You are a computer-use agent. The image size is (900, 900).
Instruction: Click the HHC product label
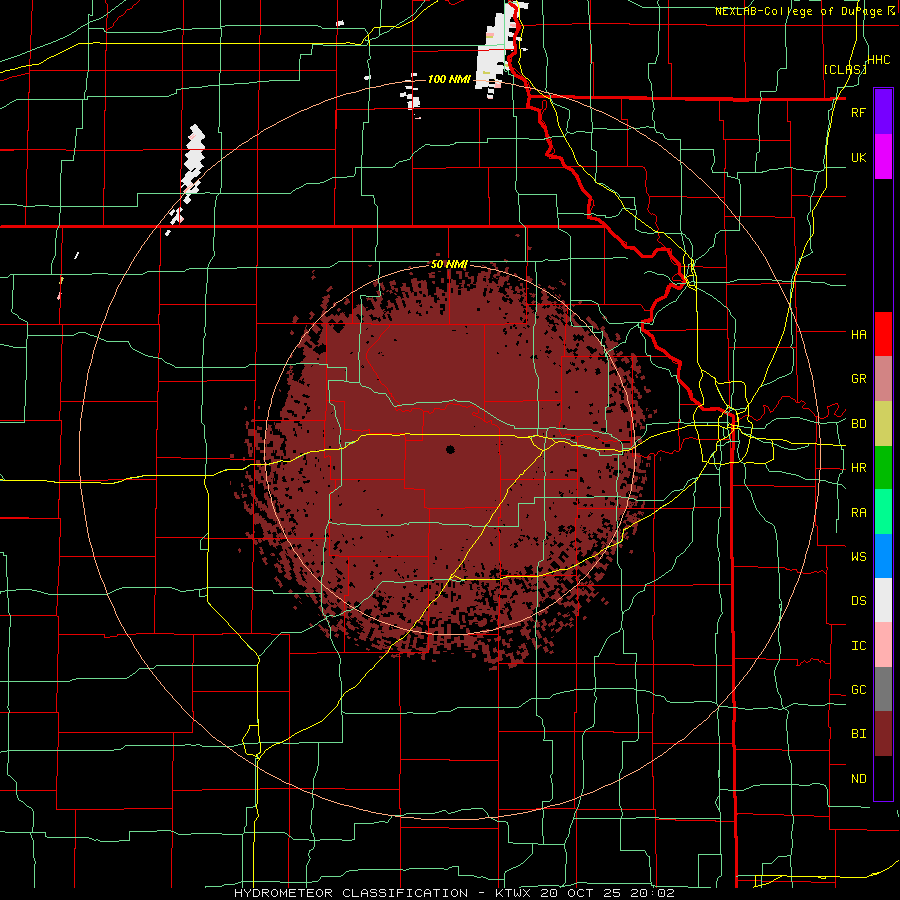point(879,59)
